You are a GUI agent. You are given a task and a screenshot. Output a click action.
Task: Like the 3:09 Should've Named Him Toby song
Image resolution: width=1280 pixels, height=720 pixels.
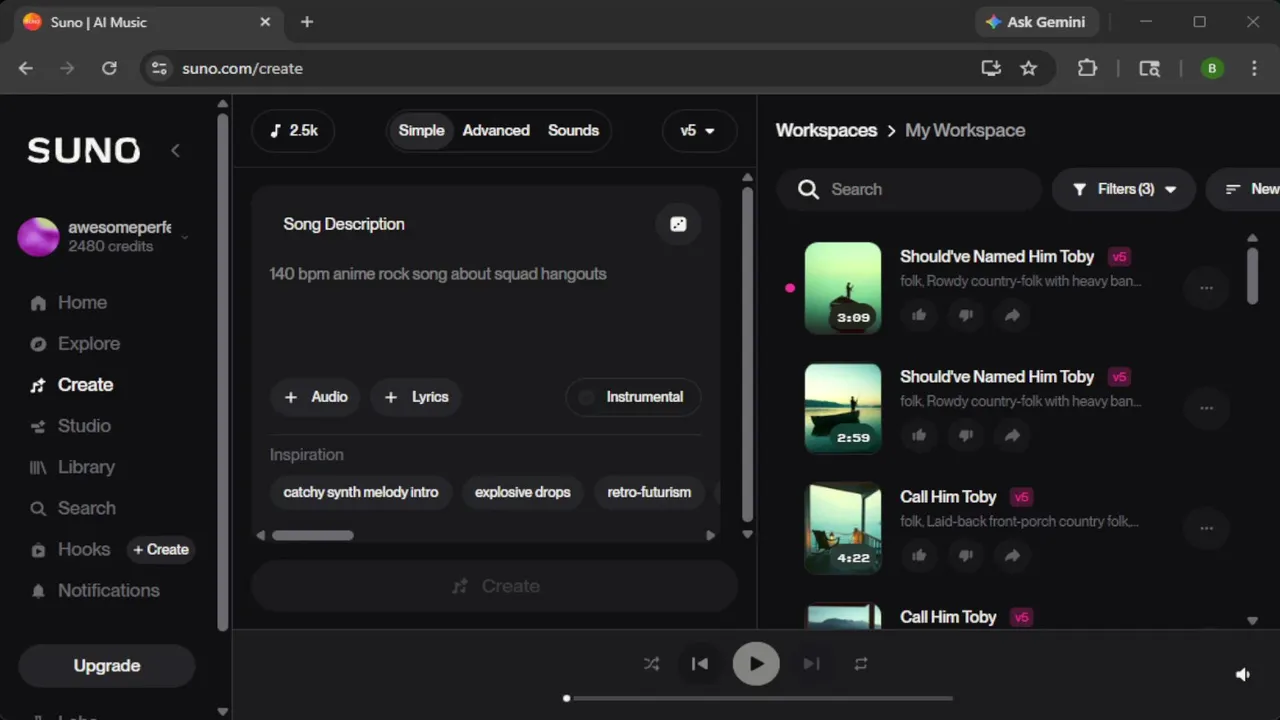[x=919, y=315]
